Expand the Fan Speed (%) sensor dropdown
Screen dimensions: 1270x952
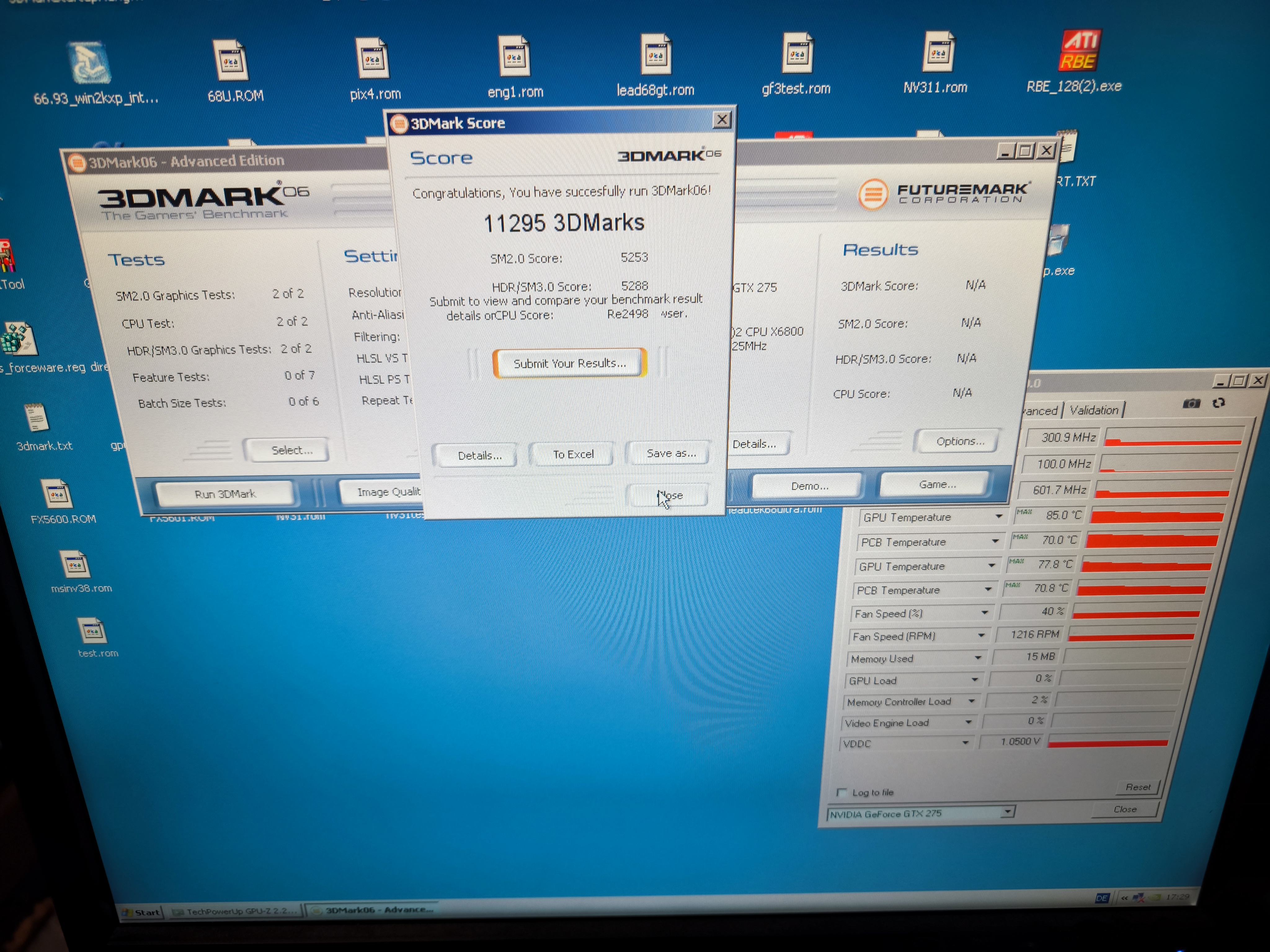tap(985, 613)
